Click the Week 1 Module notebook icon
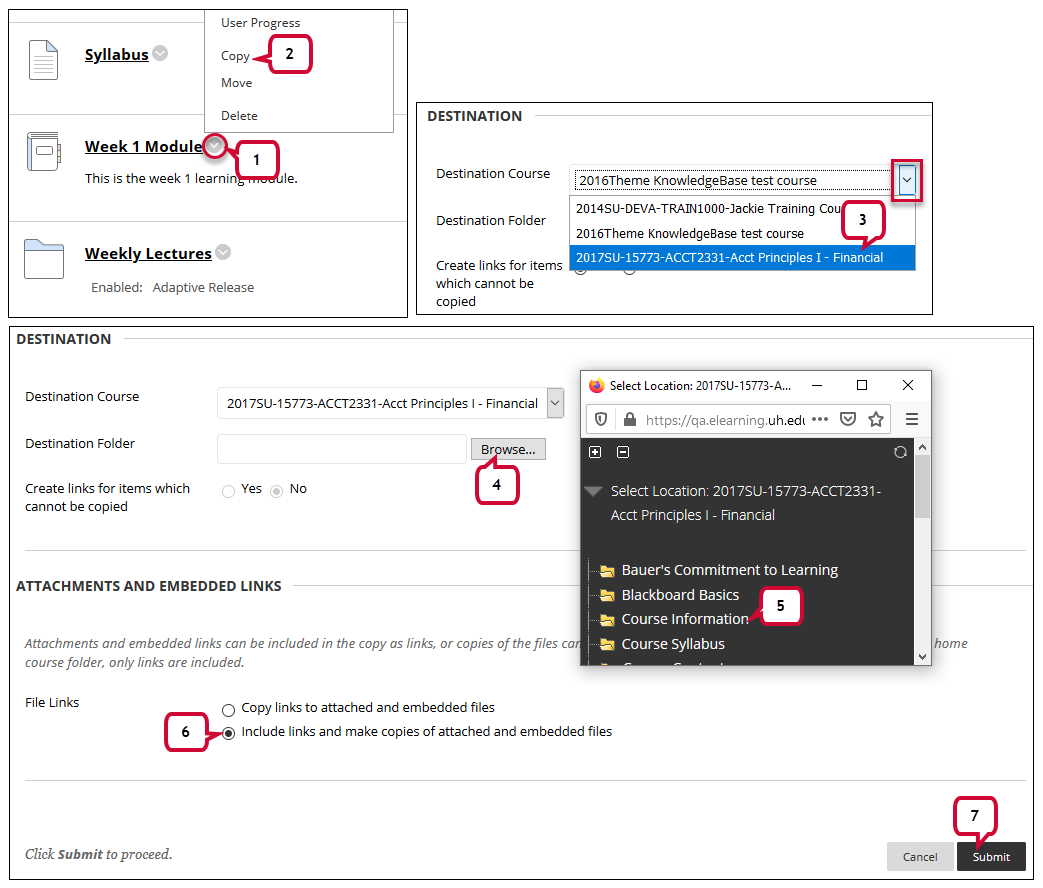Screen dimensions: 1043x888 tap(44, 151)
